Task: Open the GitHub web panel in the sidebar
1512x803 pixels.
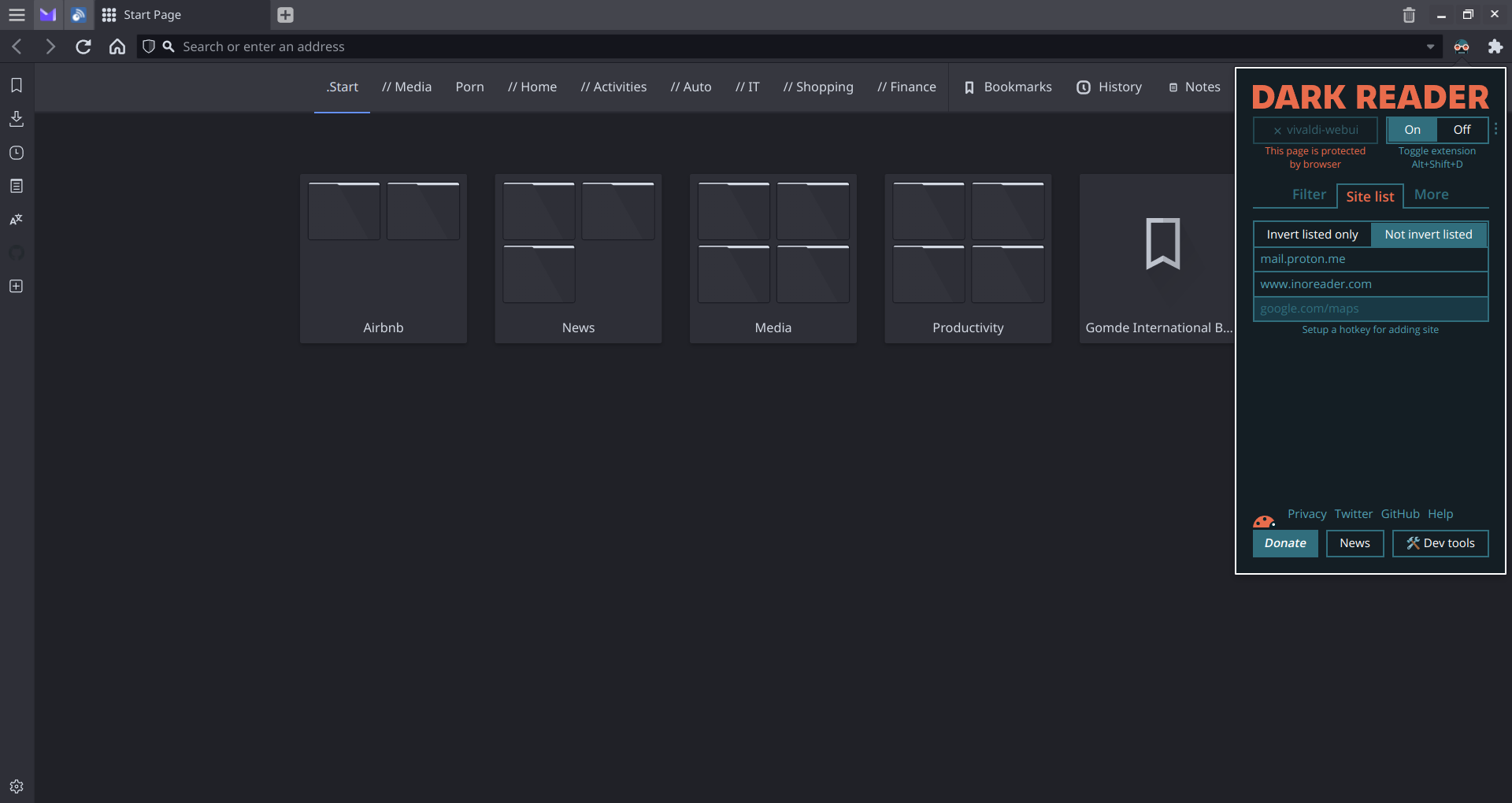Action: (x=17, y=253)
